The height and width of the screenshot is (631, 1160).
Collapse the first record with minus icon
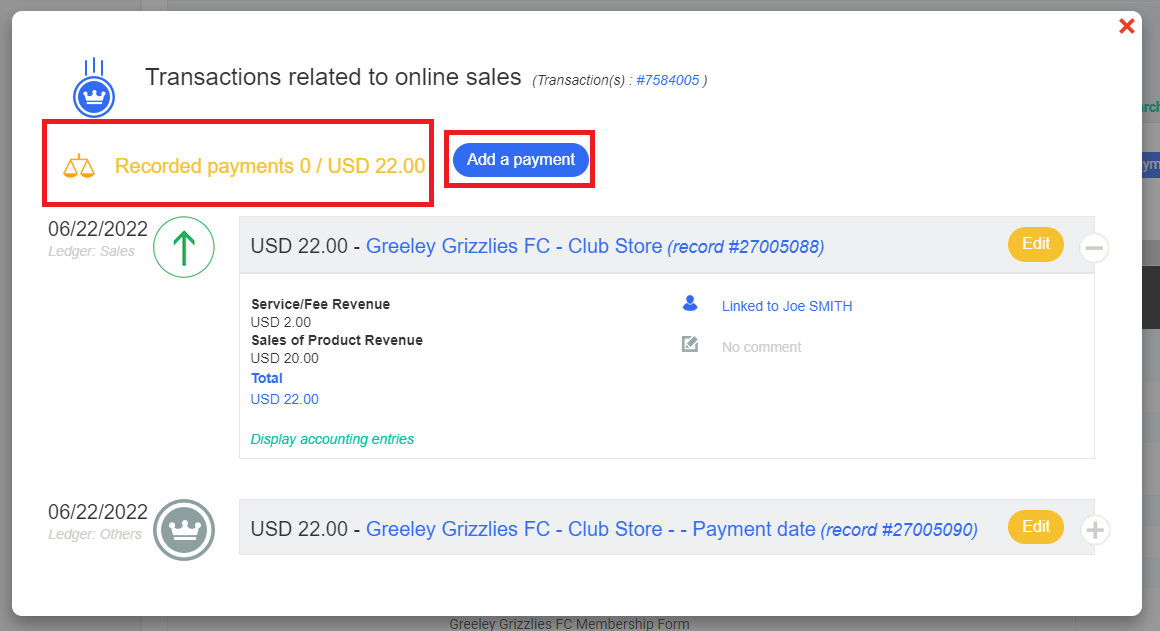point(1095,247)
